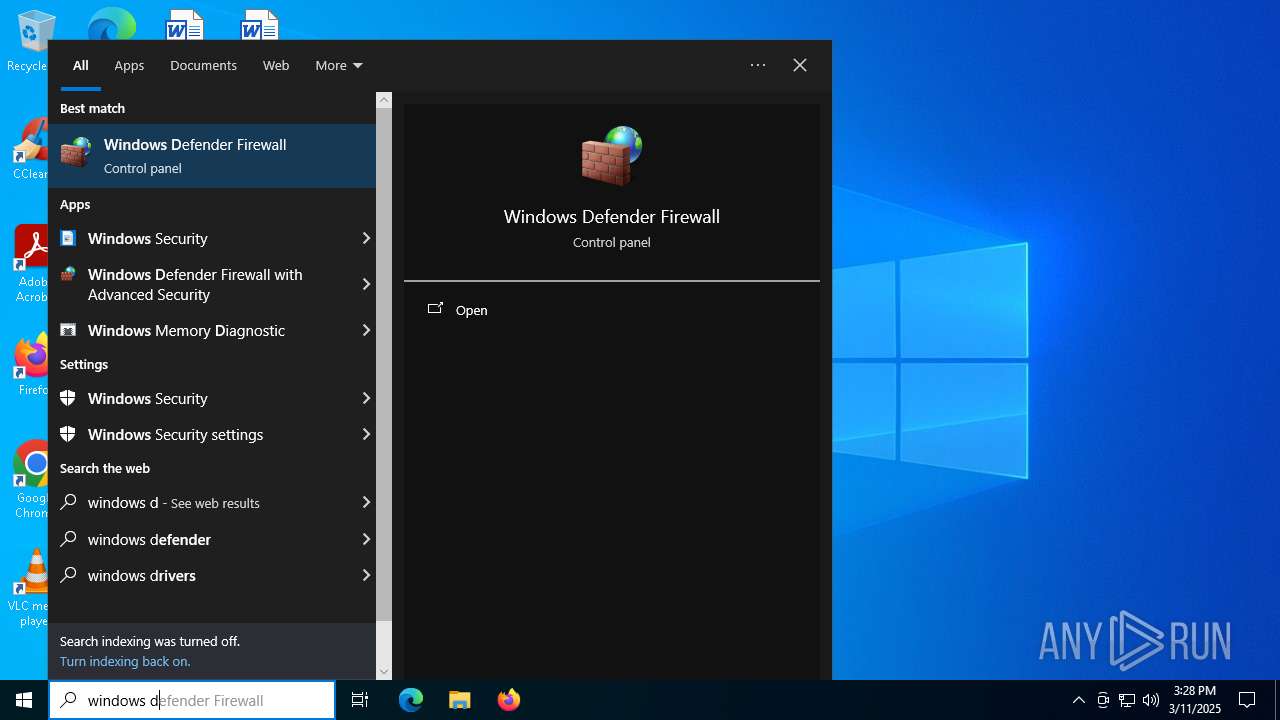1280x720 pixels.
Task: Click magnifier icon beside 'windows drivers' suggestion
Action: 68,575
